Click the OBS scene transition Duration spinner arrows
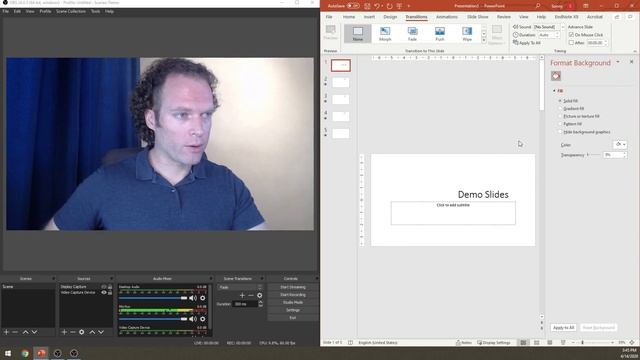The image size is (640, 360). pos(260,304)
